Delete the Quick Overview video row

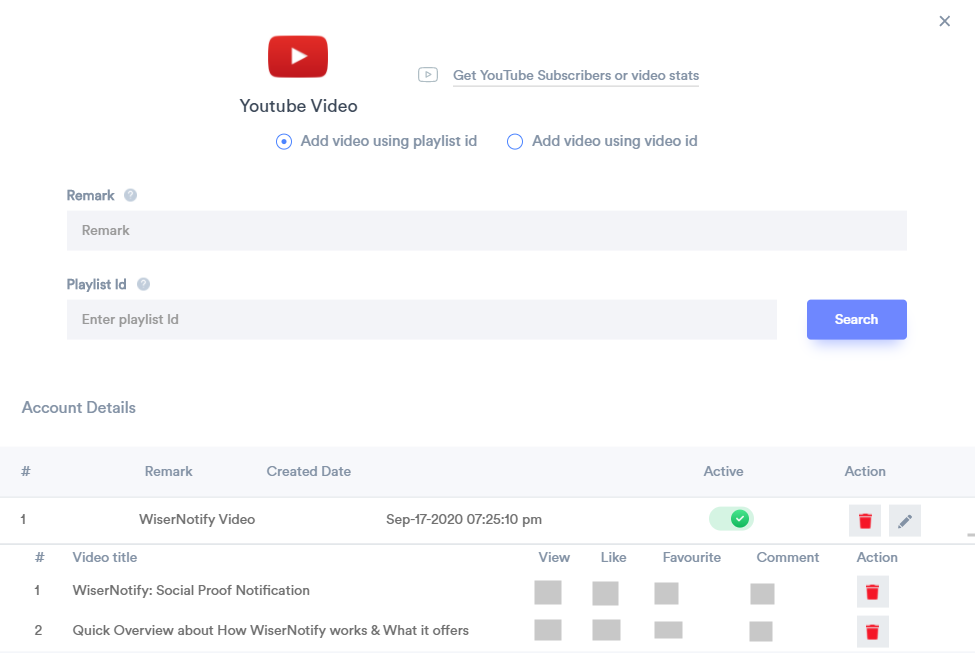click(x=872, y=631)
